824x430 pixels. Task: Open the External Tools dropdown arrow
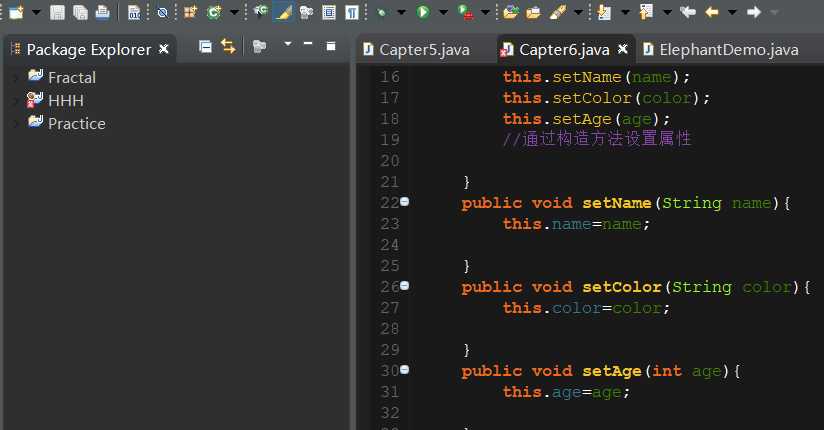[485, 12]
